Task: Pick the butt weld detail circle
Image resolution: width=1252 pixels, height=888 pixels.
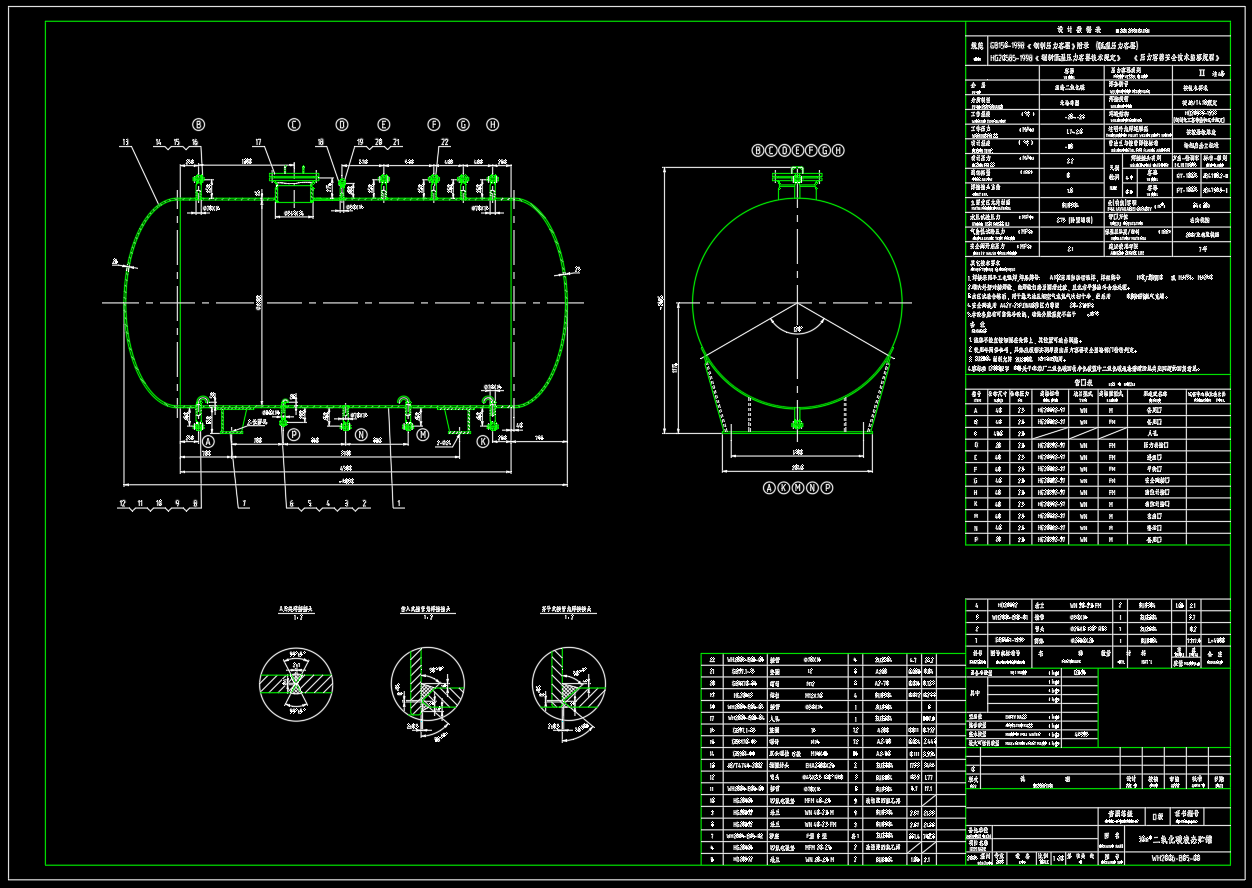Action: 294,684
